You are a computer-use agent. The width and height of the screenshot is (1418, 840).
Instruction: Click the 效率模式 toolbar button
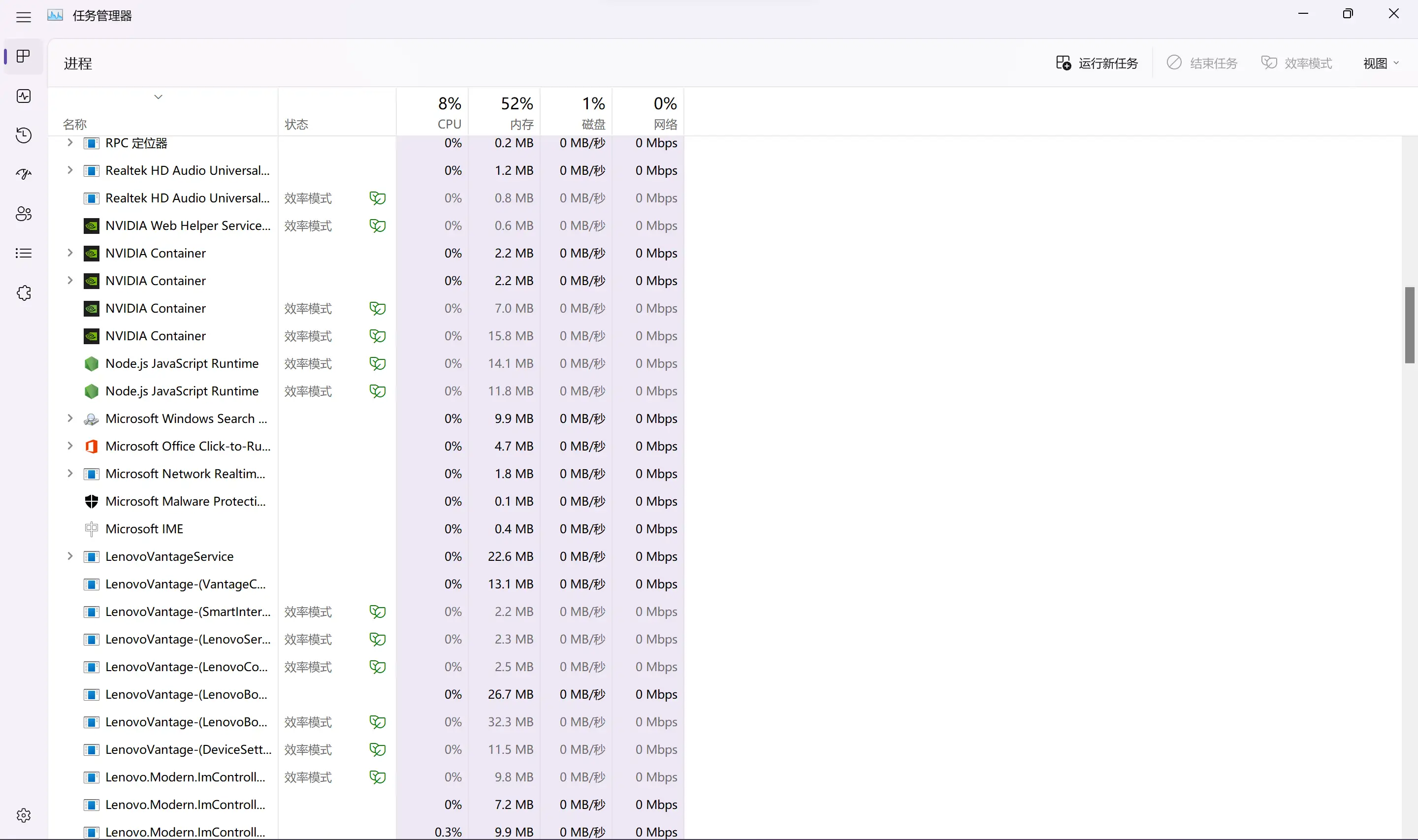tap(1297, 63)
